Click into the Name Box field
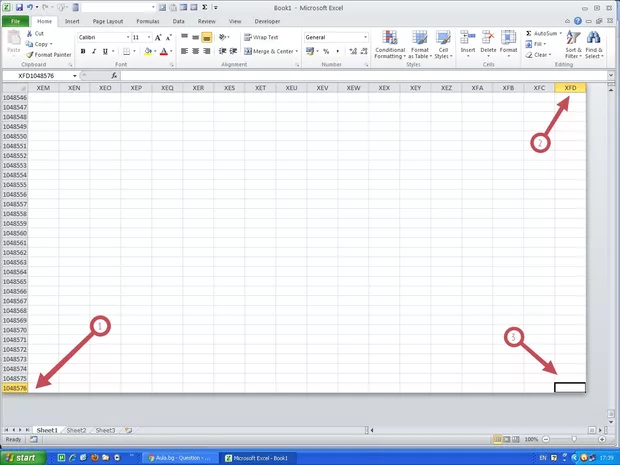 [36, 76]
